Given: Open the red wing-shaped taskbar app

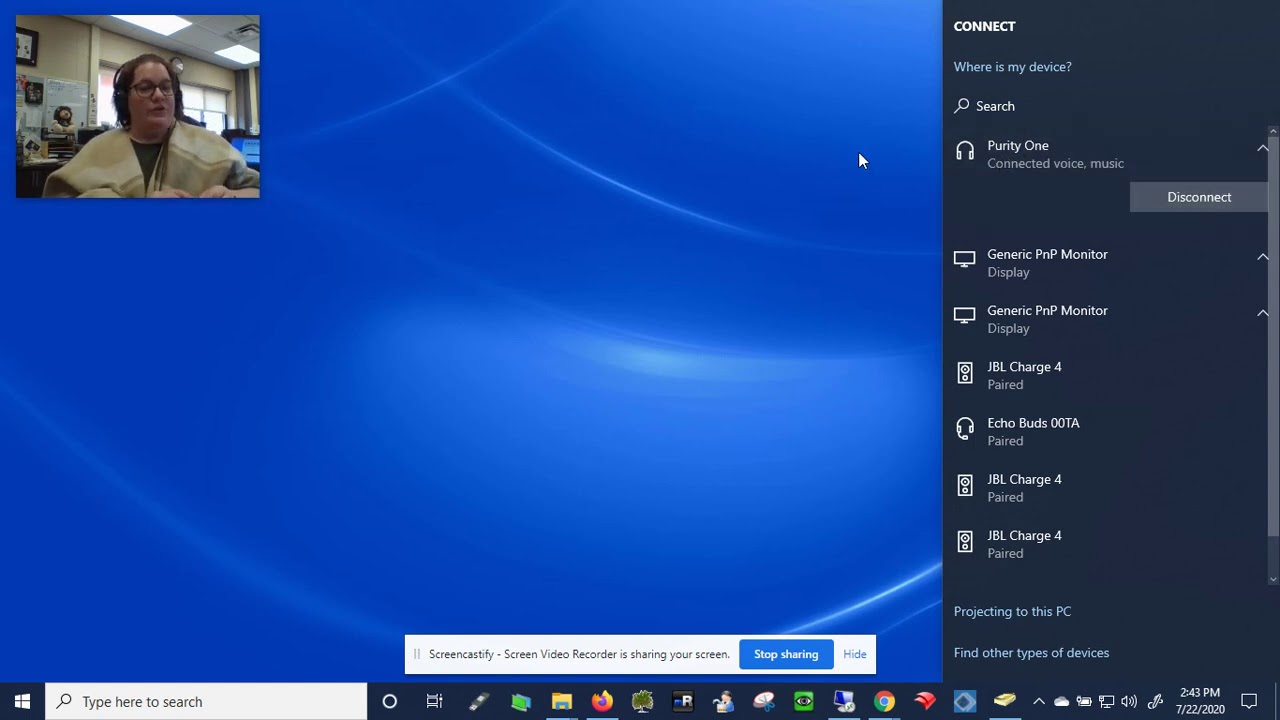Looking at the screenshot, I should pyautogui.click(x=925, y=701).
